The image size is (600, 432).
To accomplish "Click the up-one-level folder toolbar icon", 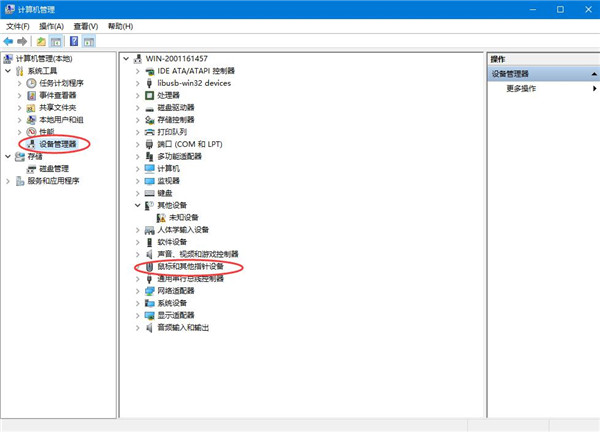I will click(41, 42).
